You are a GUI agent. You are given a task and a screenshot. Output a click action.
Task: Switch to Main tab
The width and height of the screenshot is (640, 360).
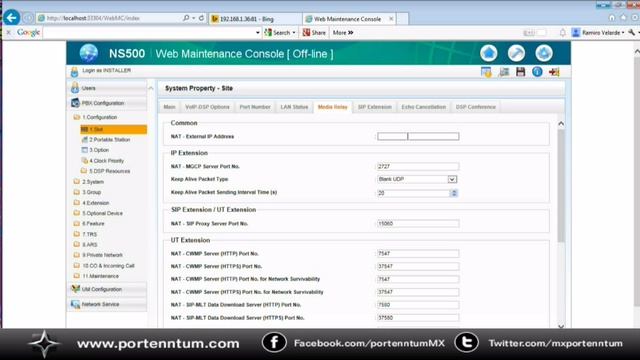click(x=169, y=107)
